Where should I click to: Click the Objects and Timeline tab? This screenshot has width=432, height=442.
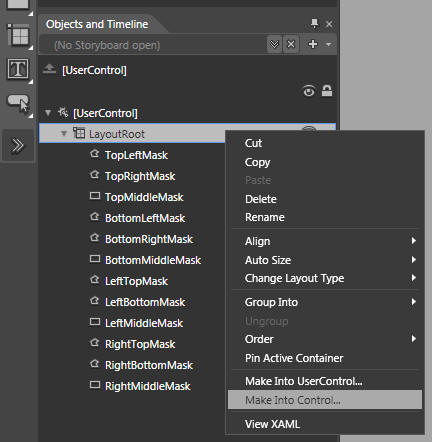[97, 24]
